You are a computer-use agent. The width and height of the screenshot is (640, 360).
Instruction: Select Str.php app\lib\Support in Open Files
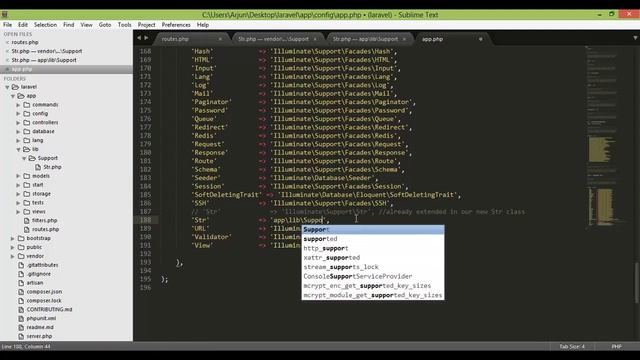(44, 60)
